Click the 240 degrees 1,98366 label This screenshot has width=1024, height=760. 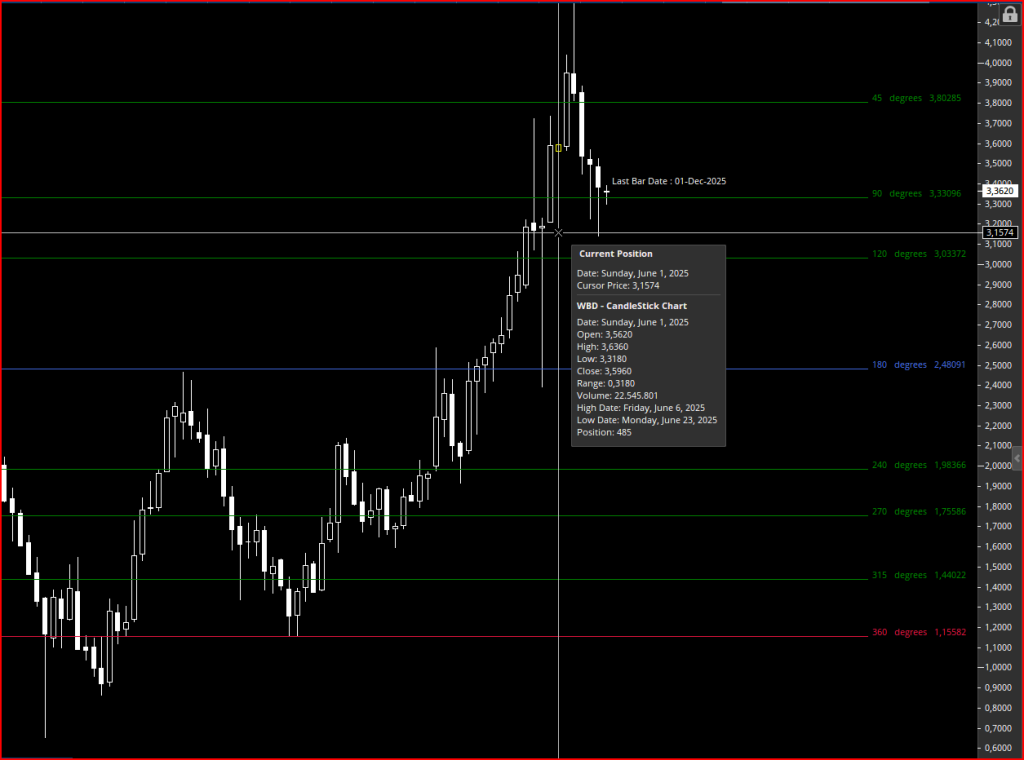click(918, 465)
